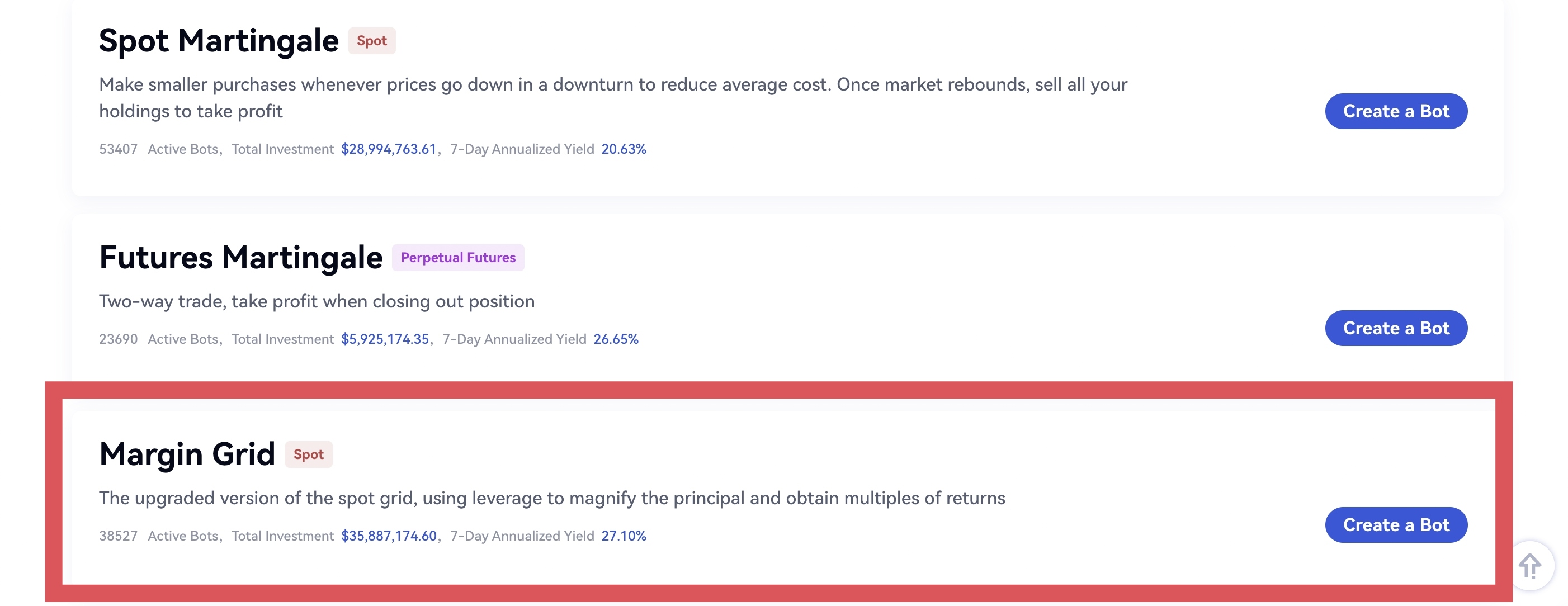1568x606 pixels.
Task: Create a Bot for Futures Martingale
Action: coord(1395,328)
